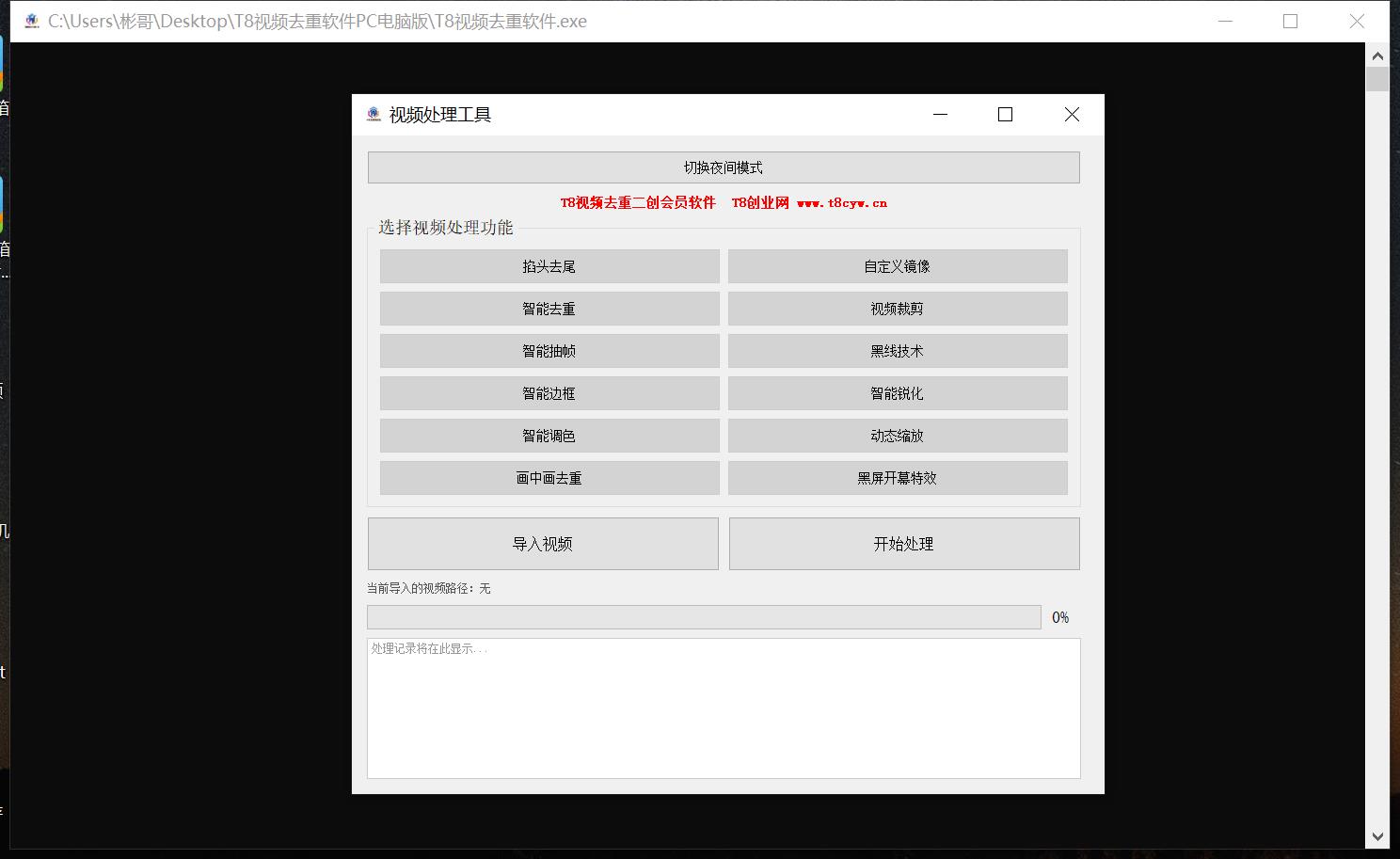Click the 视频处理工具 window app icon

[x=374, y=115]
